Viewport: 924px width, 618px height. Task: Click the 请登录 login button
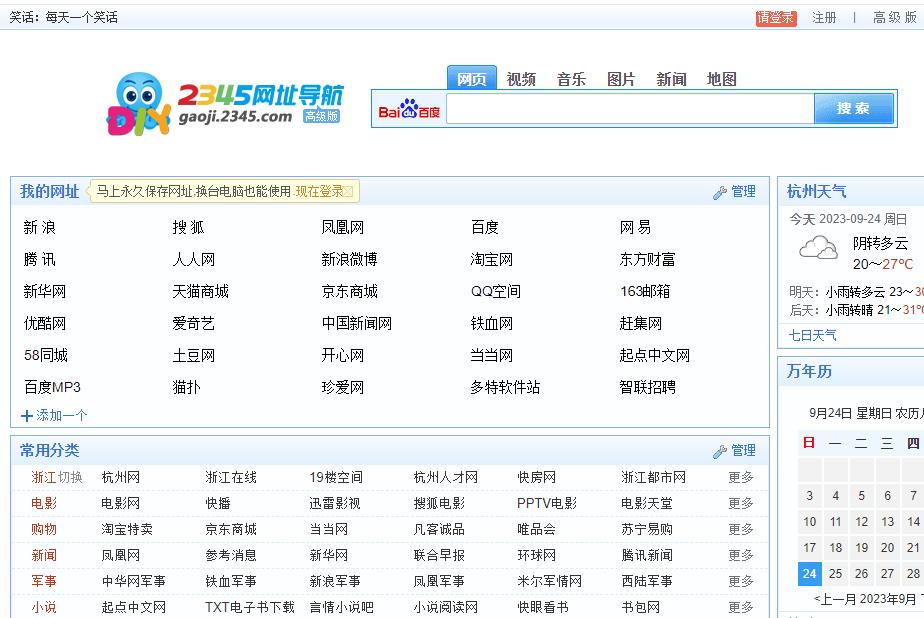(776, 18)
